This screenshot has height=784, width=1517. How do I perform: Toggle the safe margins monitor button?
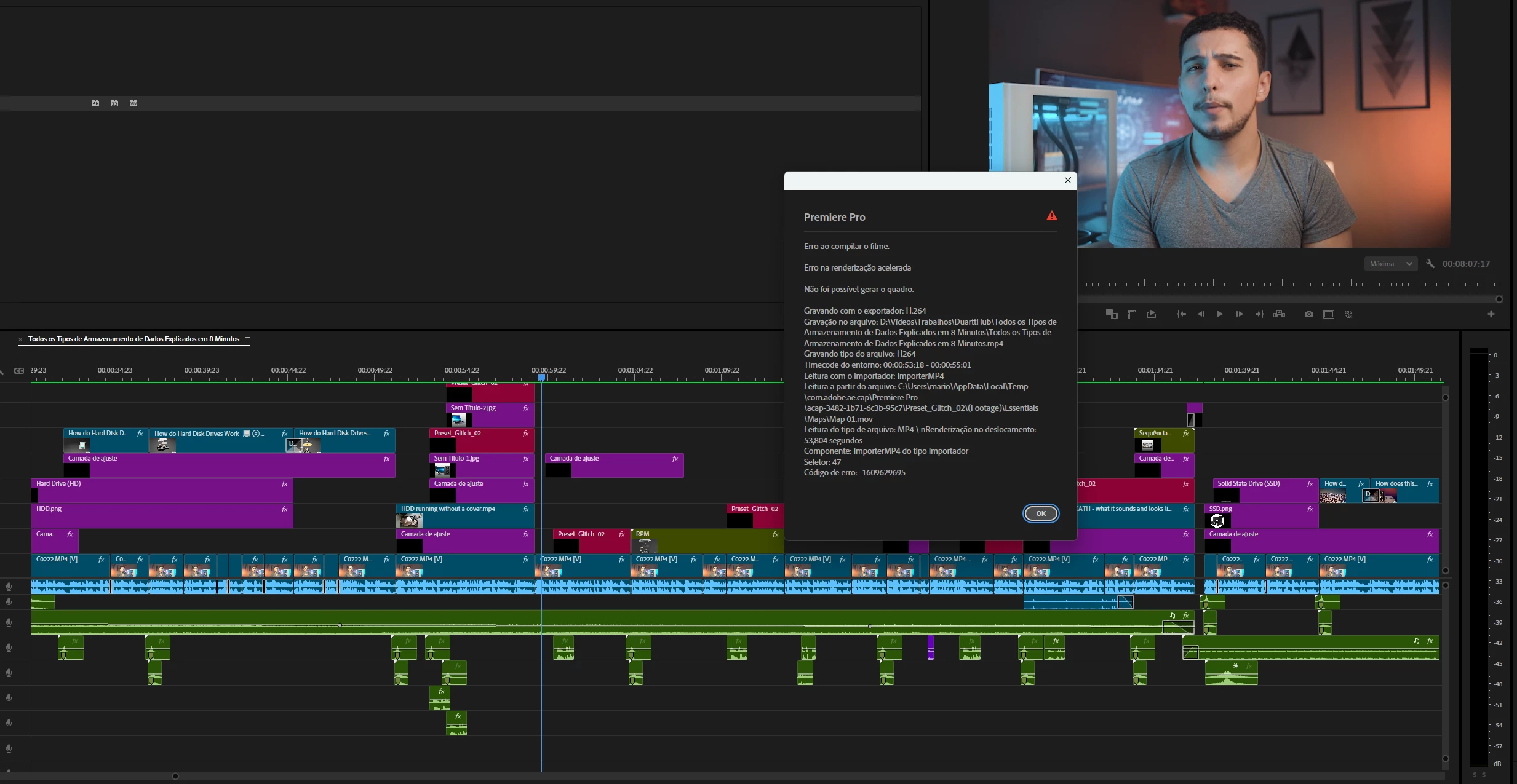[1329, 314]
